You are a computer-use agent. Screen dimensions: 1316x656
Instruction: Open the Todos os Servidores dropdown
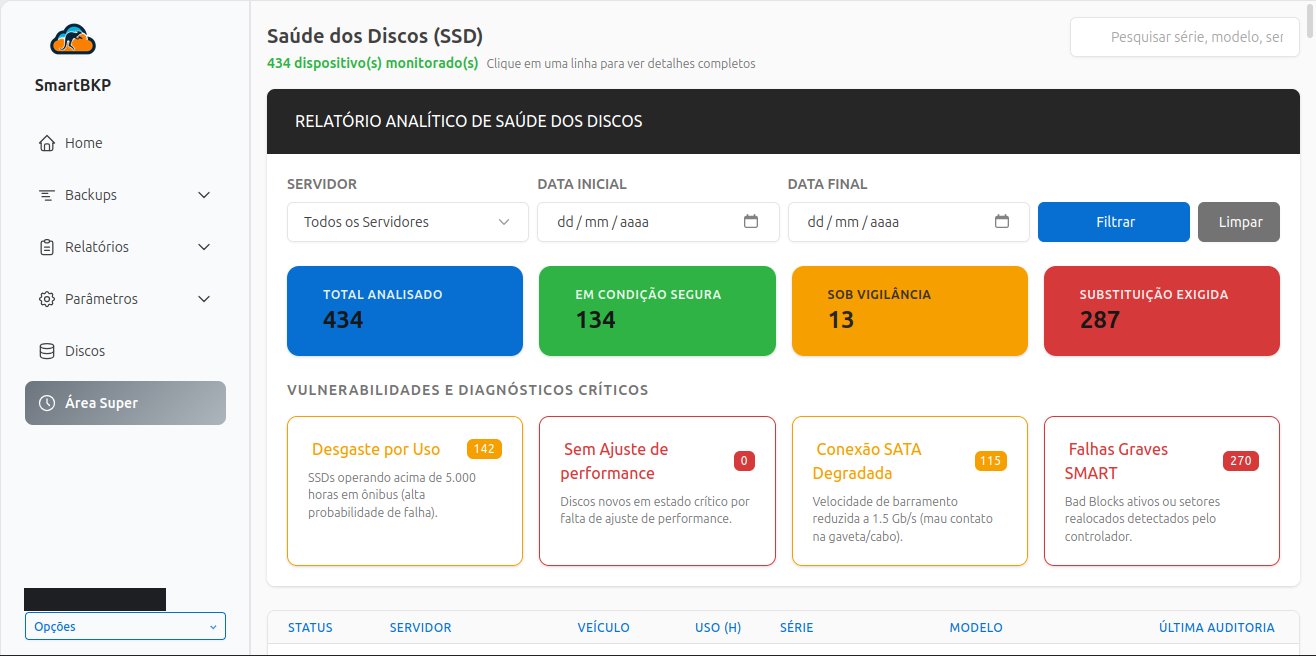click(x=408, y=222)
